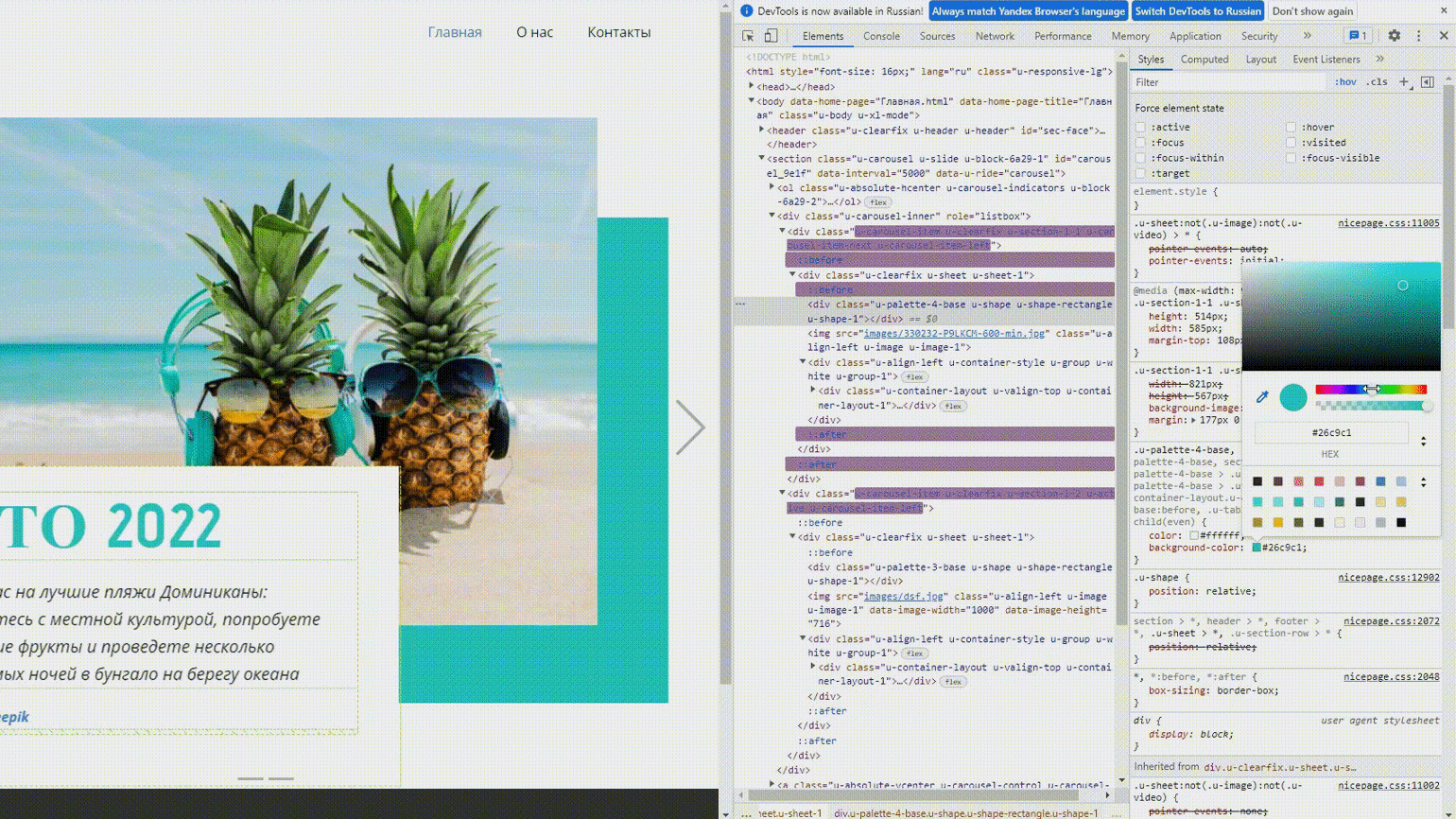Open DevTools settings gear

click(x=1394, y=36)
